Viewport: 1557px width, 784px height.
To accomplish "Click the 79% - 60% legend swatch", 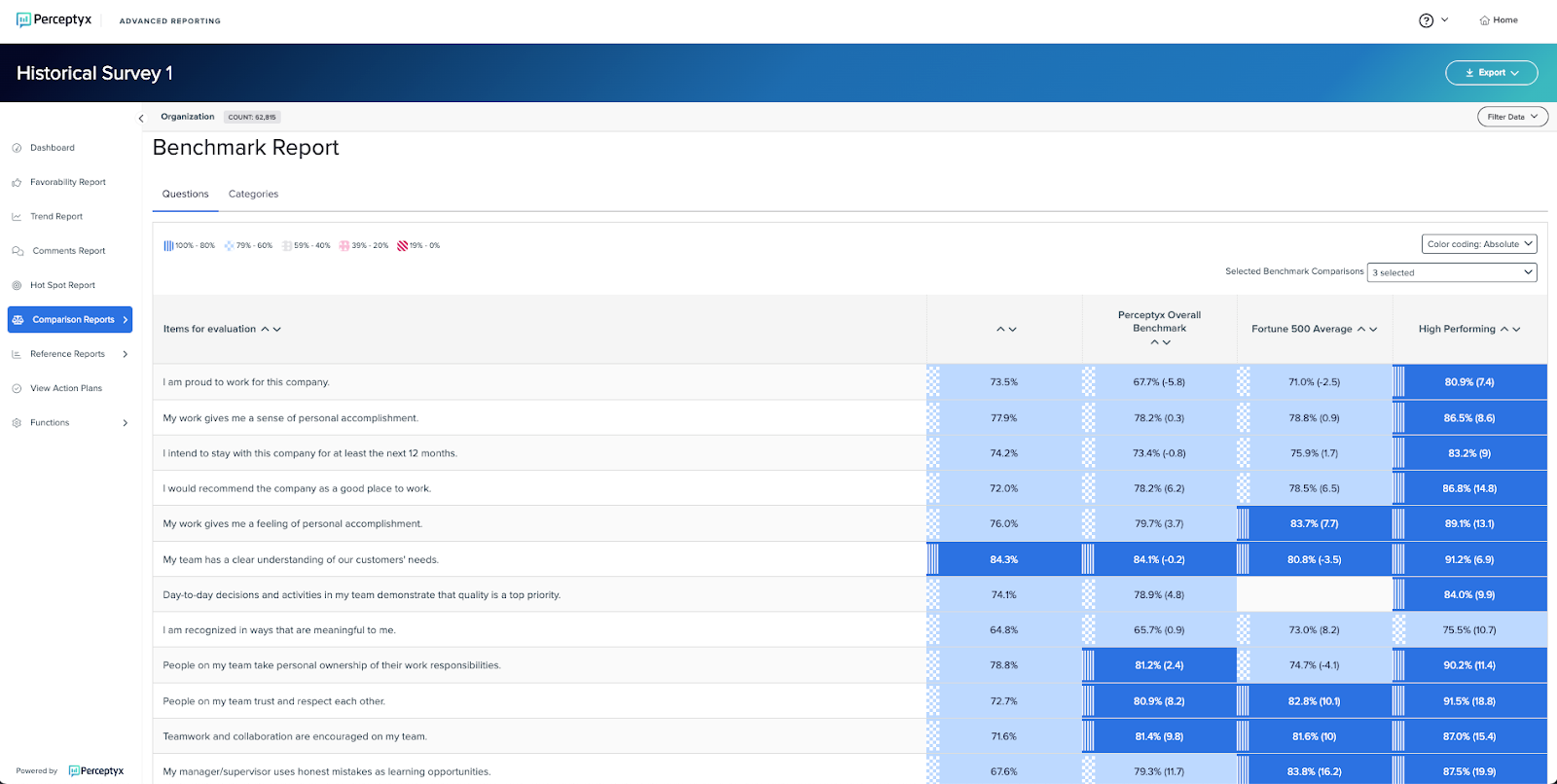I will point(230,246).
